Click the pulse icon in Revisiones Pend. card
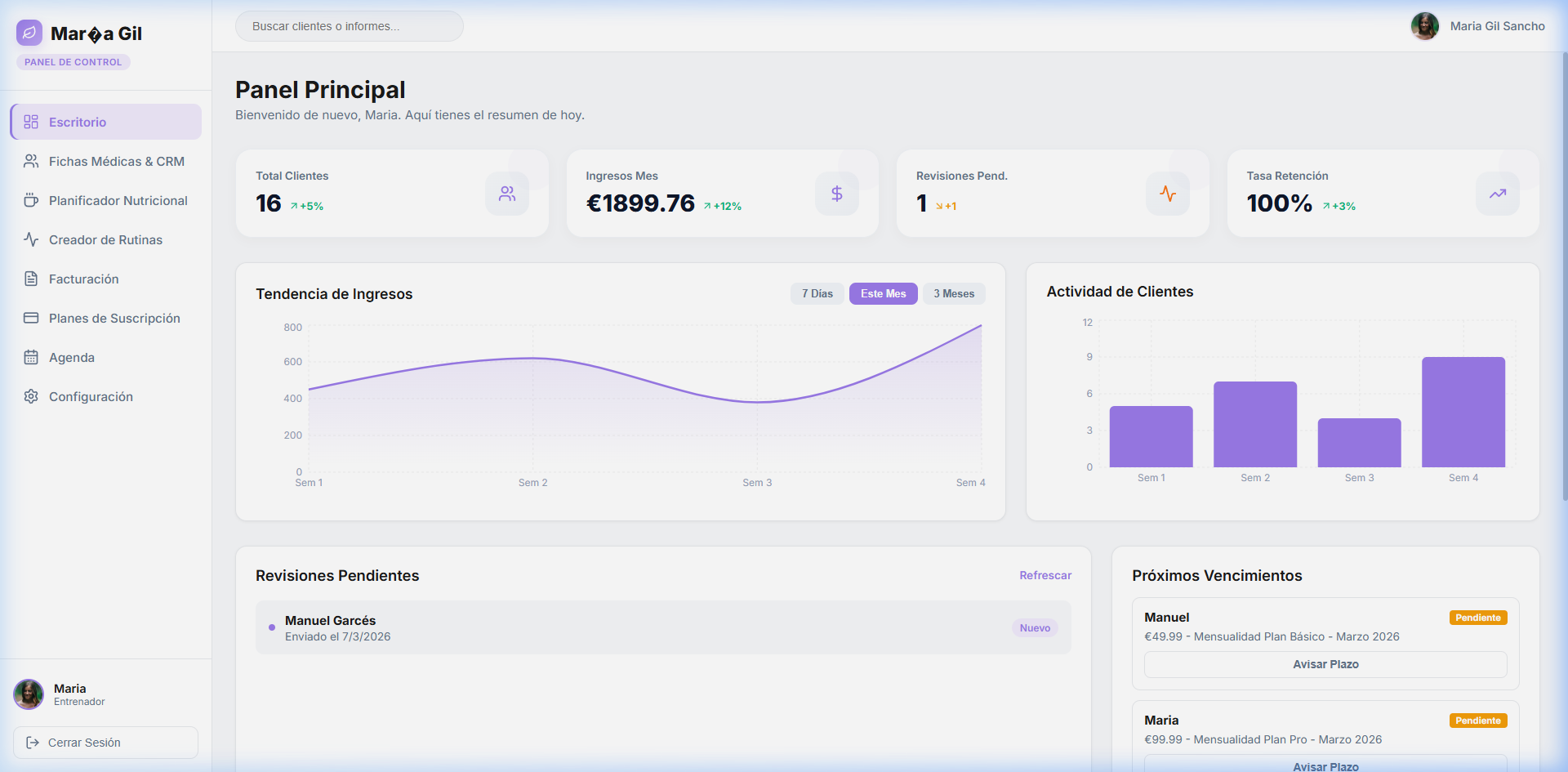This screenshot has width=1568, height=772. point(1168,194)
